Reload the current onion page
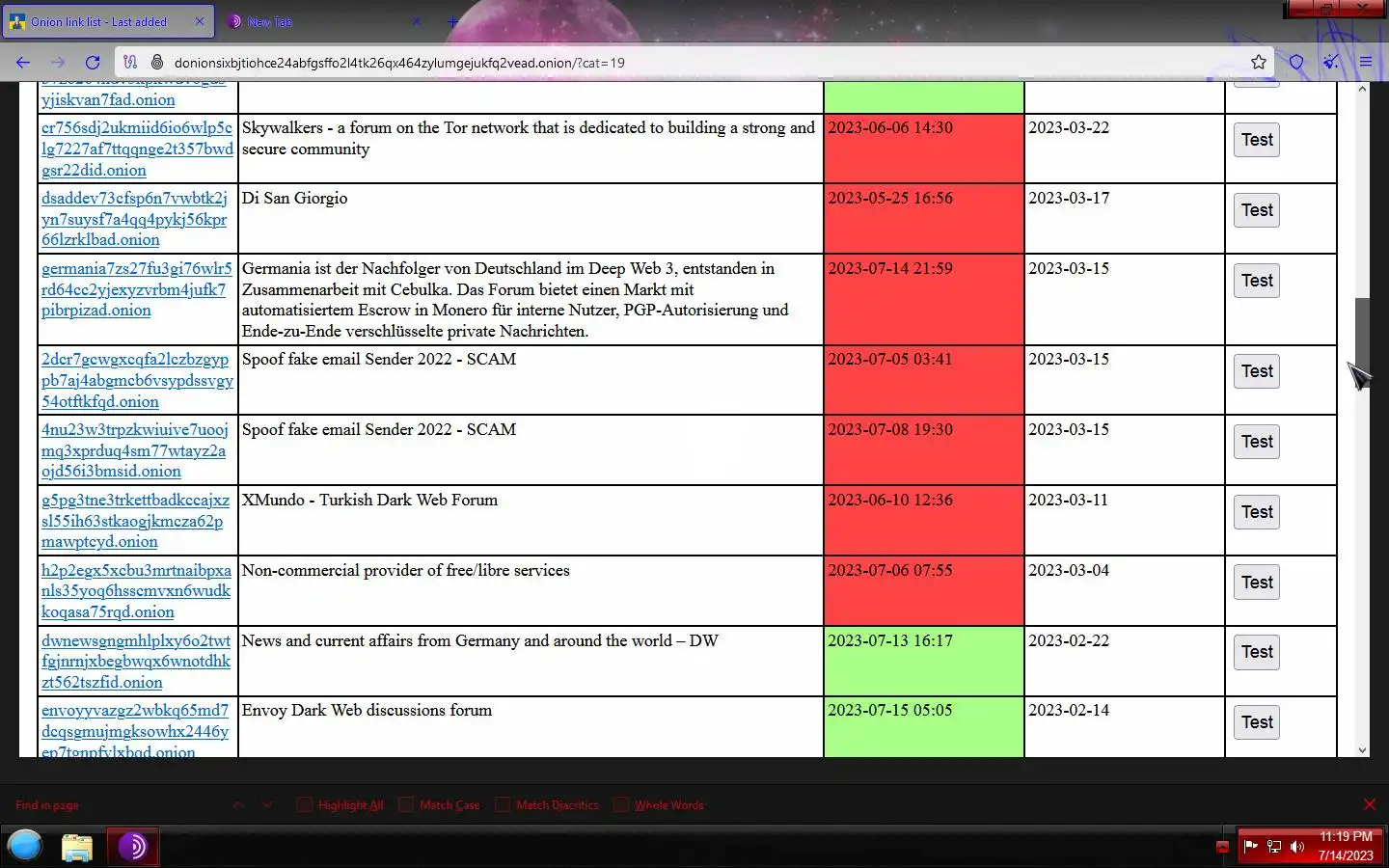The image size is (1389, 868). pos(93,63)
